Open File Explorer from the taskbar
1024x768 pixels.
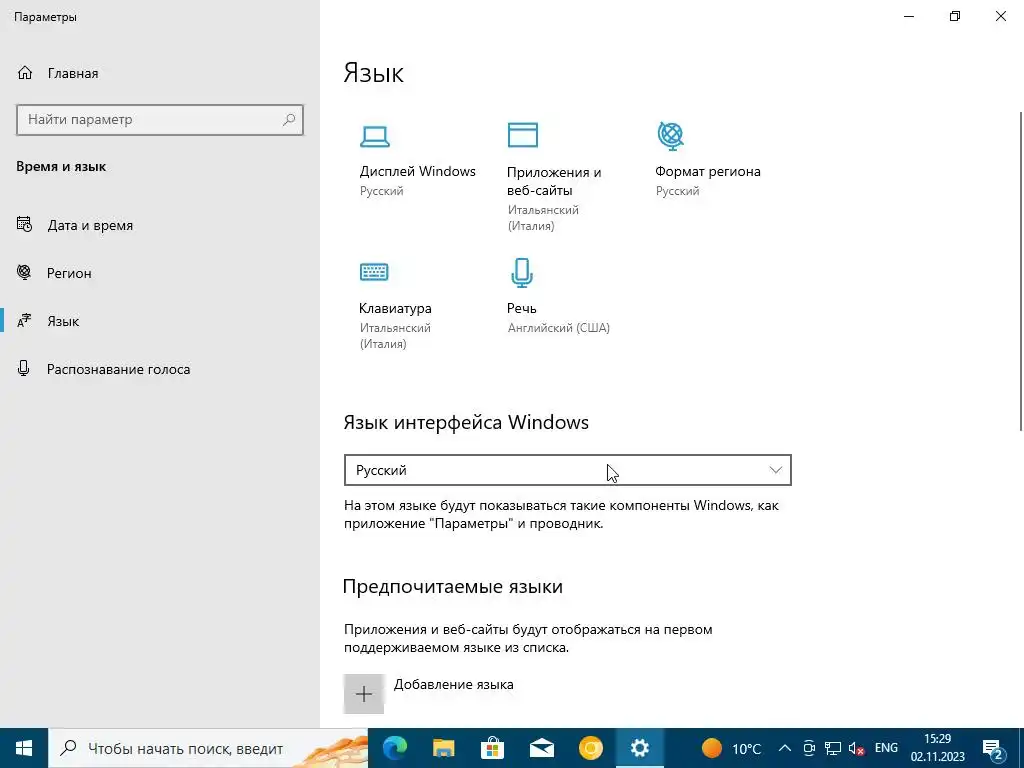(x=443, y=748)
